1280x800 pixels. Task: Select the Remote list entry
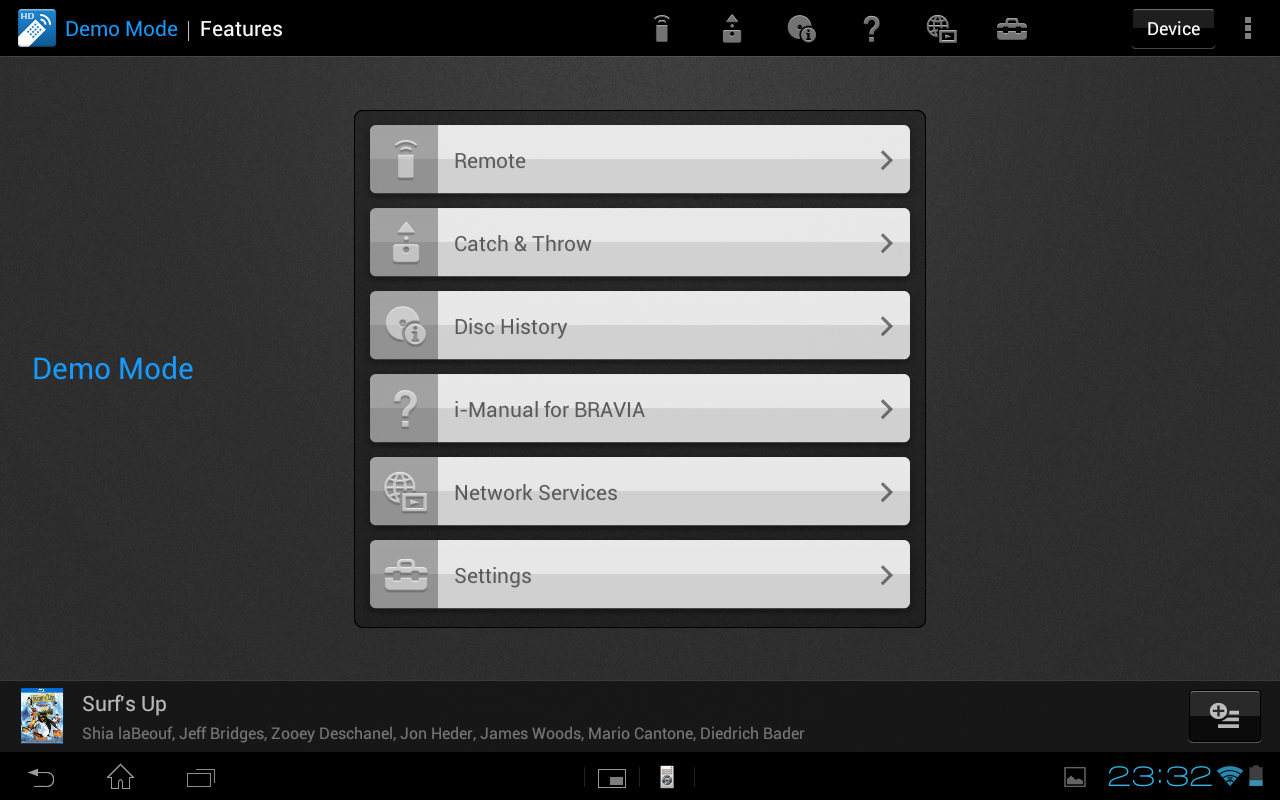pyautogui.click(x=640, y=160)
